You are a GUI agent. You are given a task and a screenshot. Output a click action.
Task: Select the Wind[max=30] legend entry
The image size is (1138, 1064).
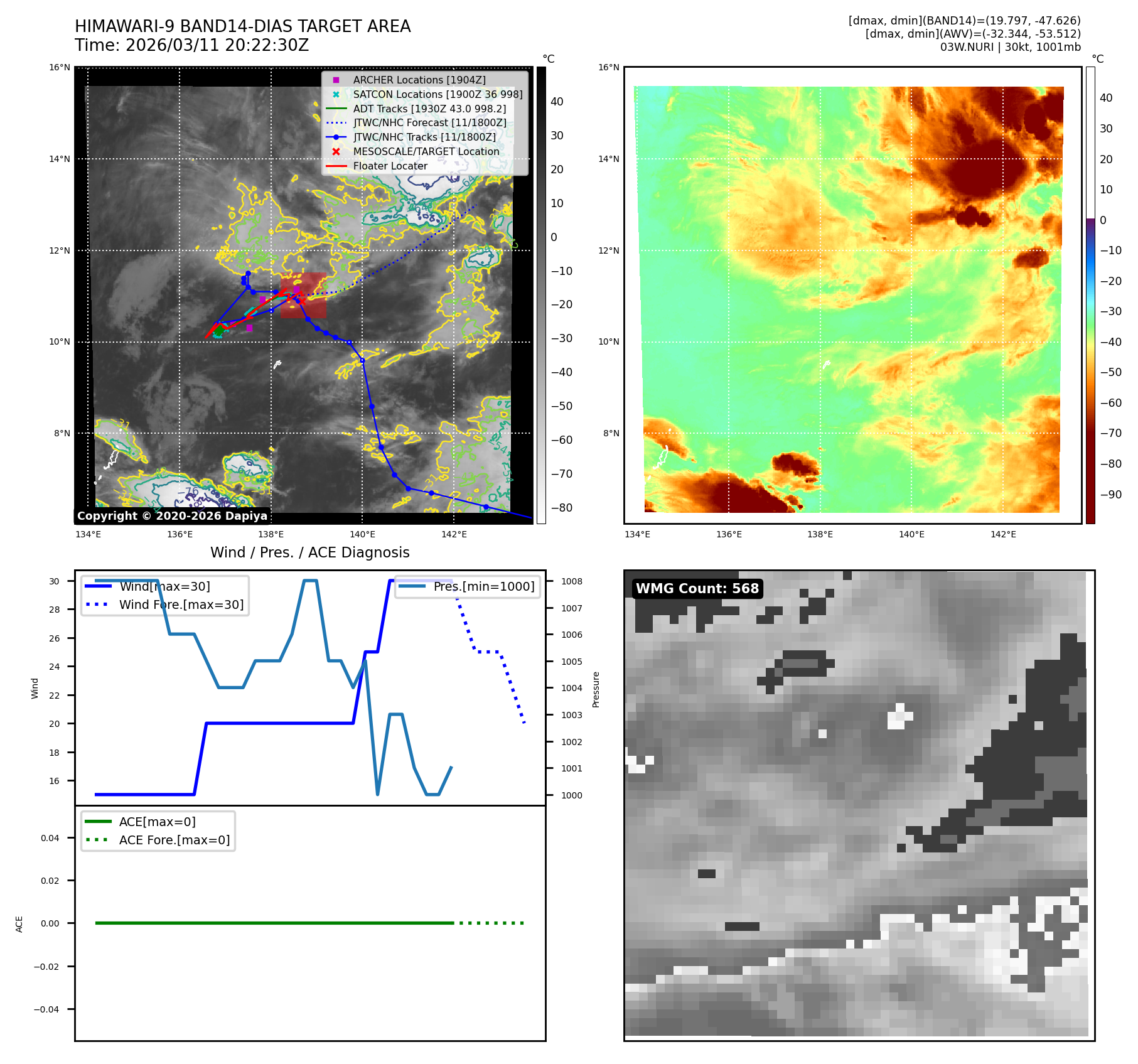coord(164,586)
